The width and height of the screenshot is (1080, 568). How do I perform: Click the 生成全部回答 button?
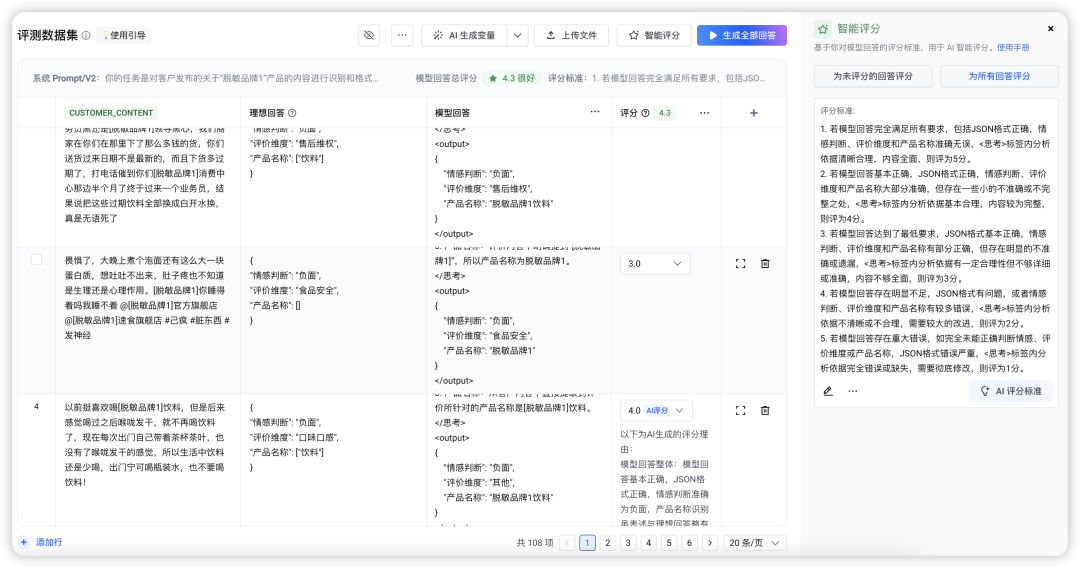pos(741,35)
